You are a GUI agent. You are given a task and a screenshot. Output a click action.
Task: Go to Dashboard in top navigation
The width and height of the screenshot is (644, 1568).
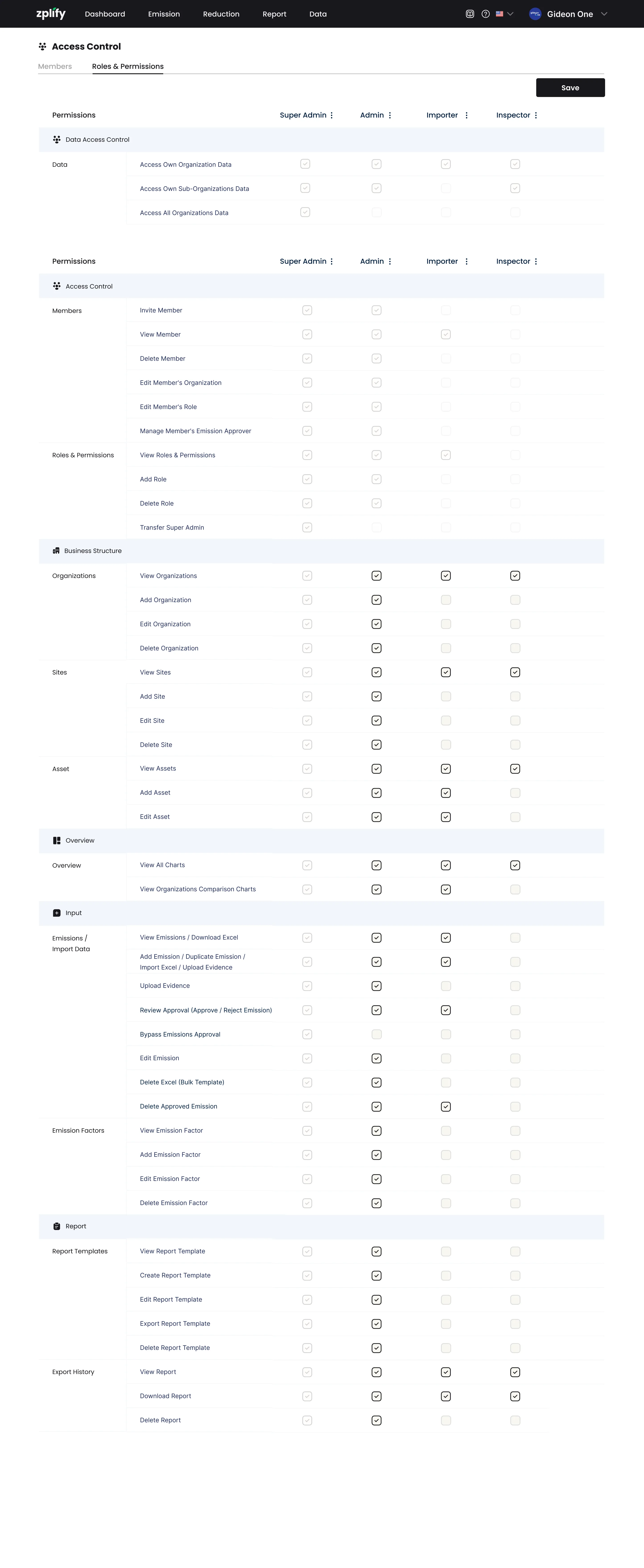[x=105, y=14]
